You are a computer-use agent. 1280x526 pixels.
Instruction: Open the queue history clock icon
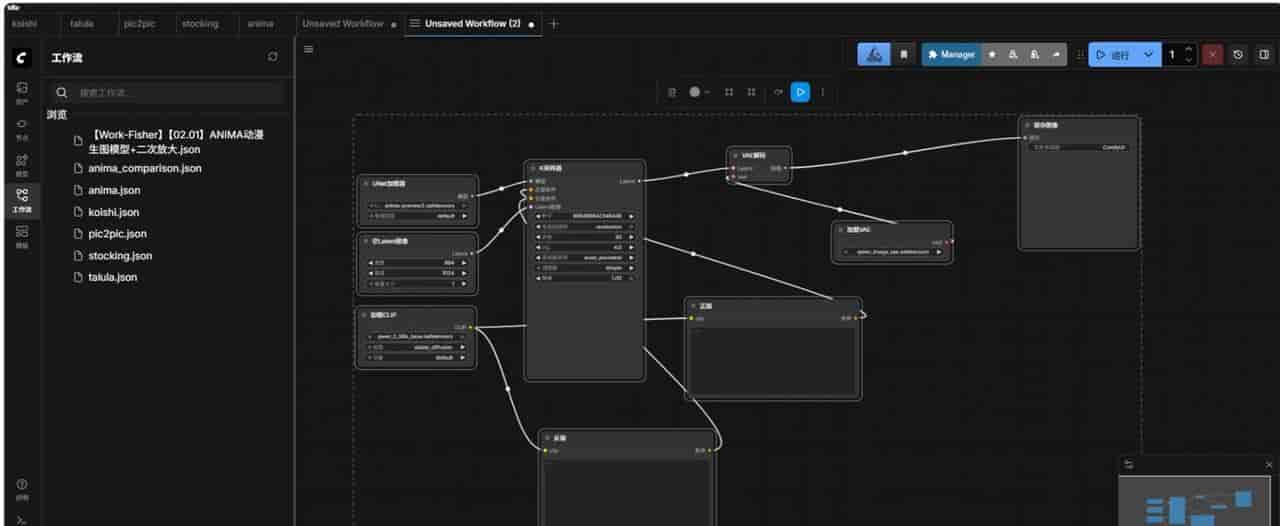click(1239, 55)
